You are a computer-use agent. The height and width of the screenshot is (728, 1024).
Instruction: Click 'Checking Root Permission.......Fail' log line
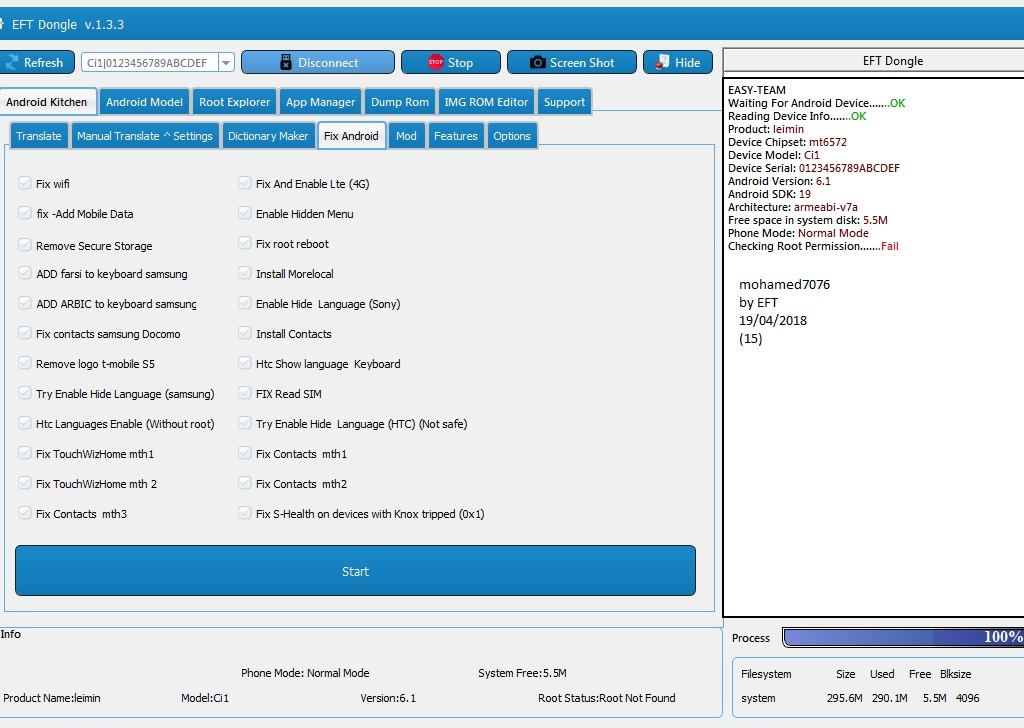point(813,246)
